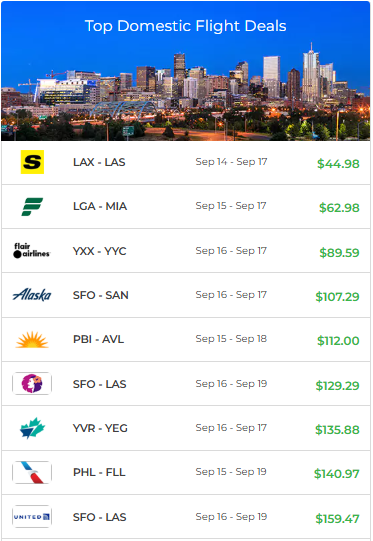Click the Hawaiian Airlines purple logo
The width and height of the screenshot is (373, 541).
point(32,383)
